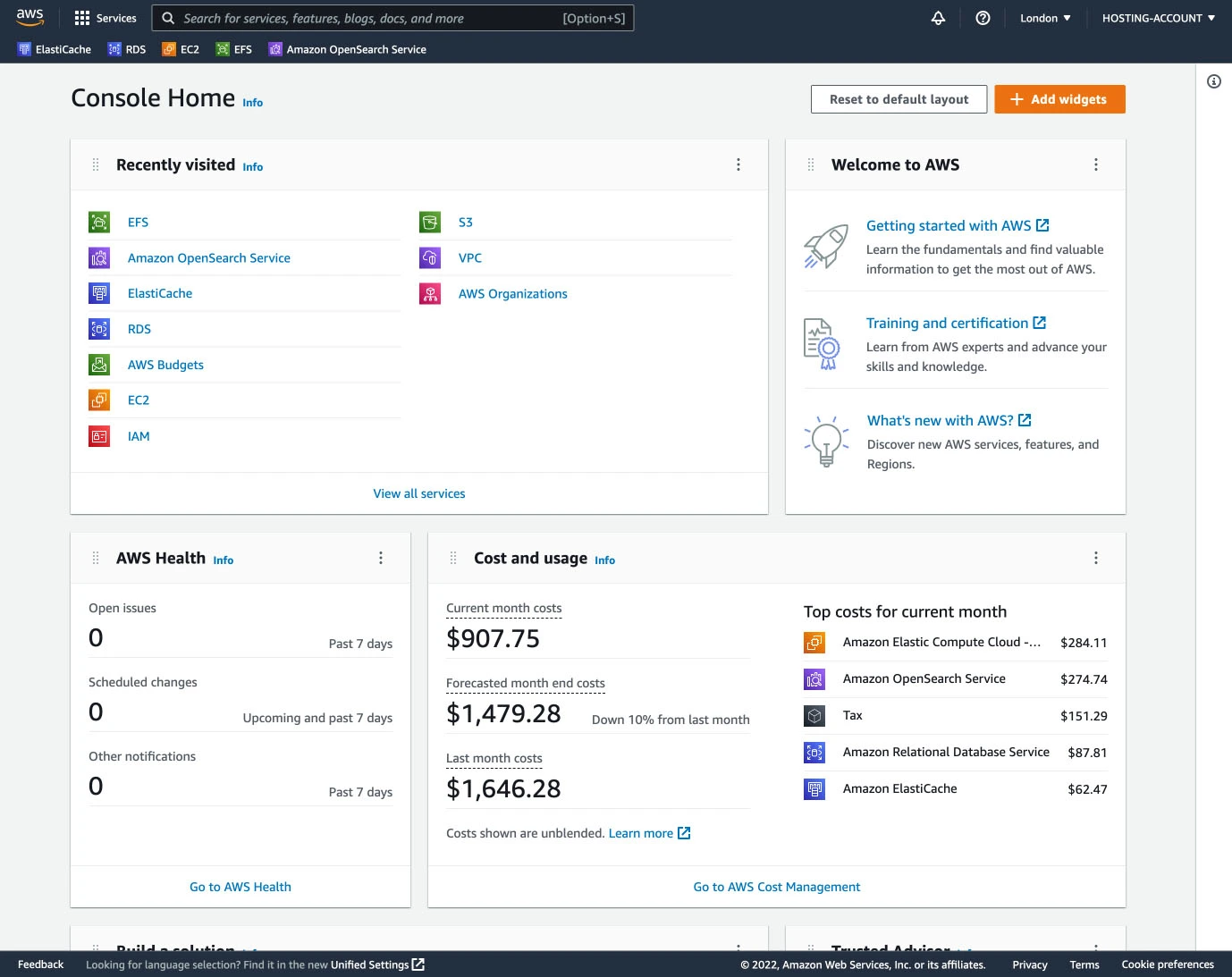The width and height of the screenshot is (1232, 977).
Task: Open What's new with AWS link
Action: click(x=949, y=420)
